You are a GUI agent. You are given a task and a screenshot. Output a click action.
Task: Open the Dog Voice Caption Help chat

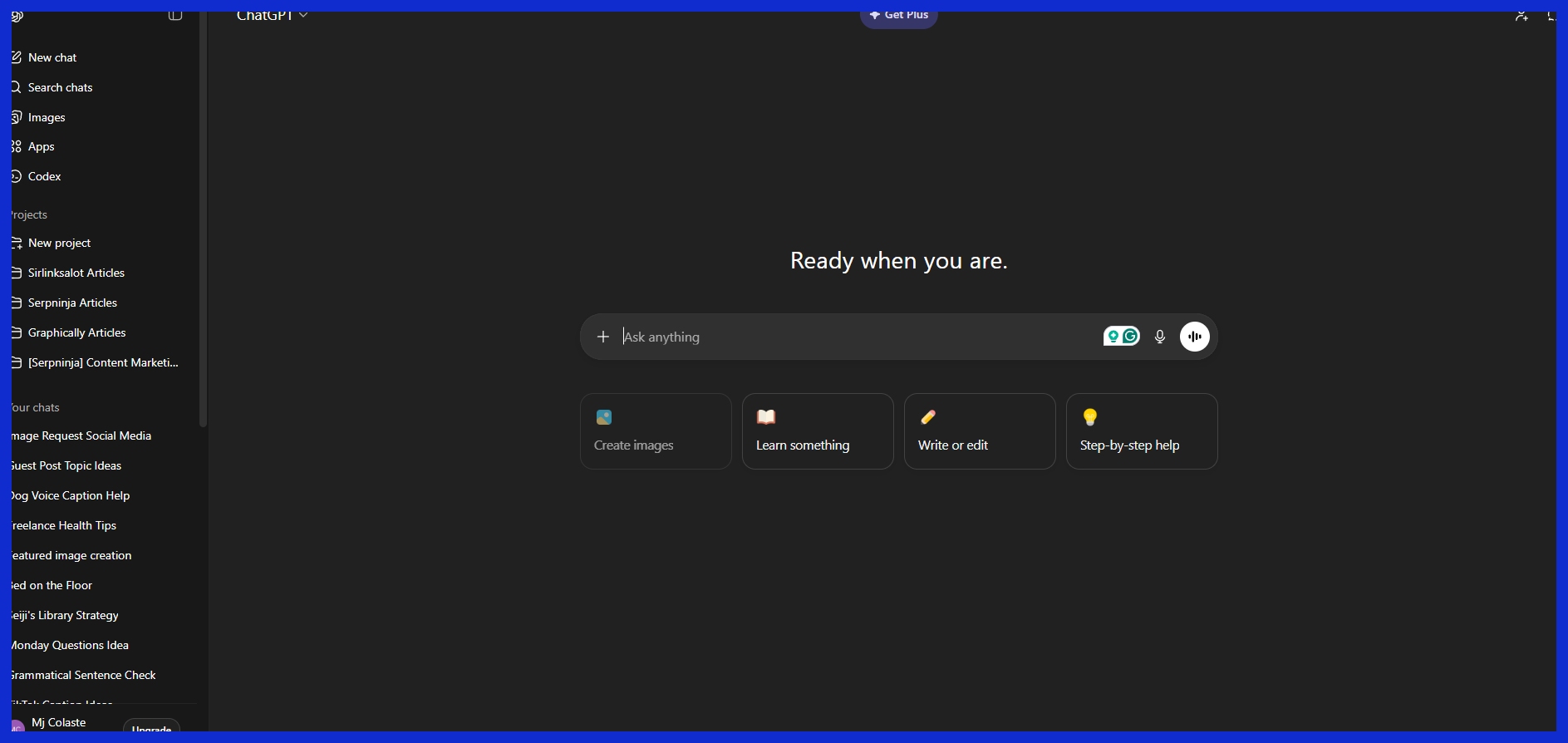point(71,495)
